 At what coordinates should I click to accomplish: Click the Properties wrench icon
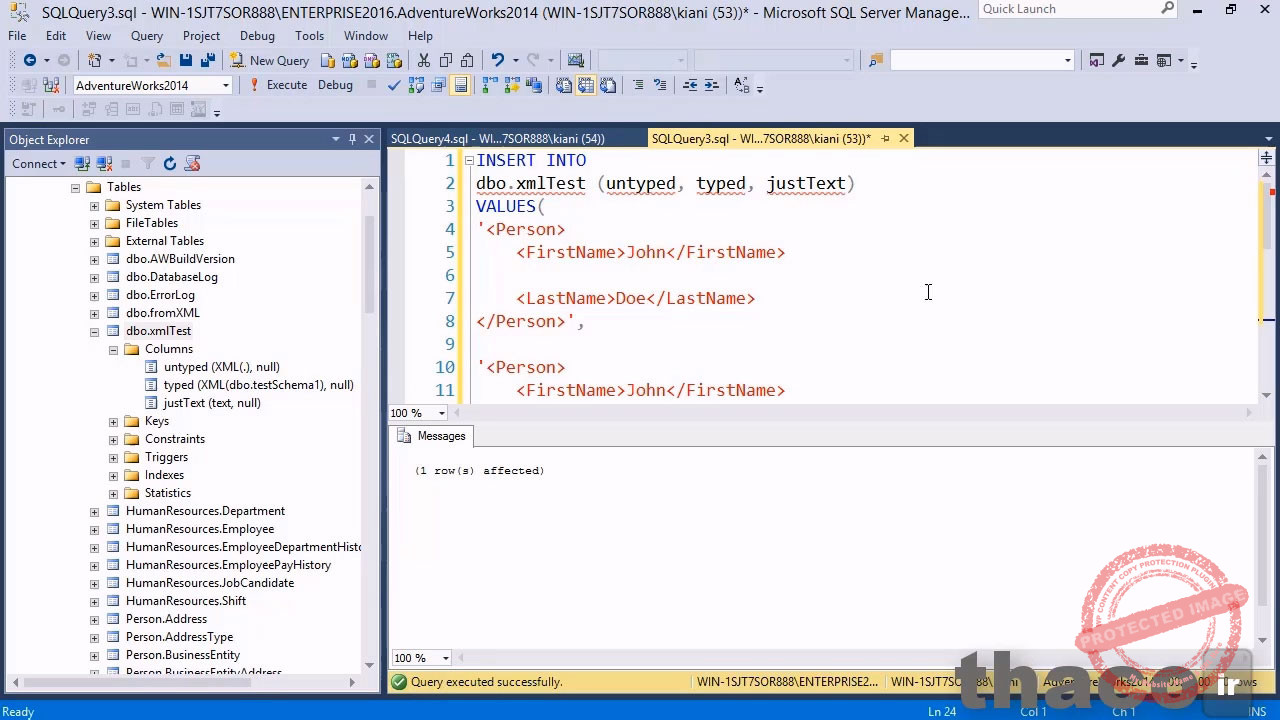[x=1118, y=61]
